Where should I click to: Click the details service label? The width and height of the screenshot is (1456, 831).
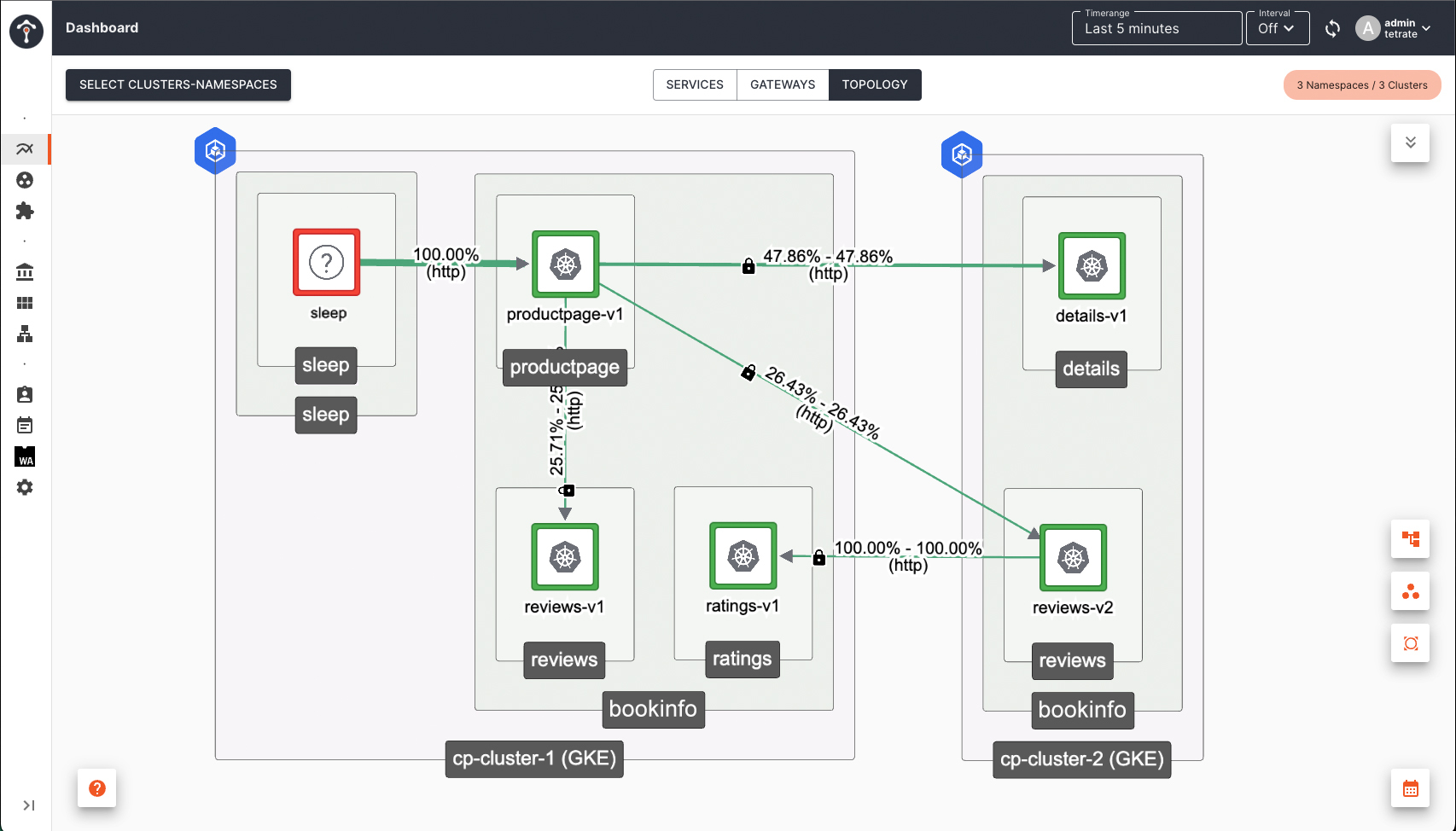(1092, 369)
